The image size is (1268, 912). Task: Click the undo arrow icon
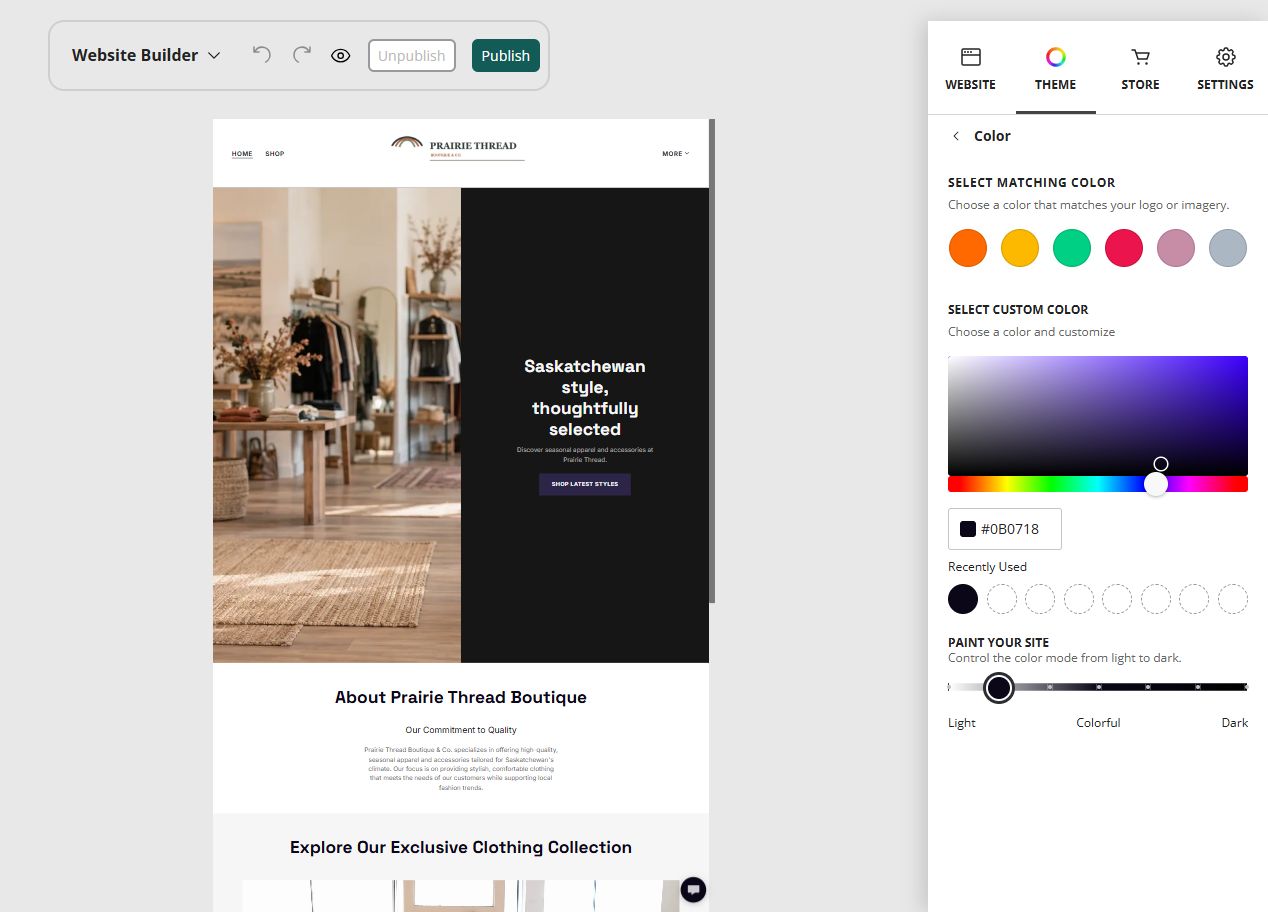click(x=262, y=55)
